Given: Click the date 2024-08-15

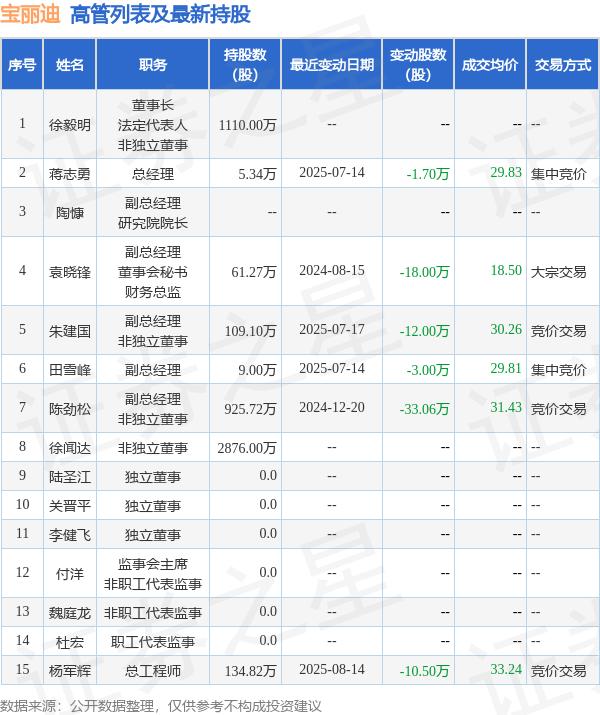Looking at the screenshot, I should pyautogui.click(x=332, y=270).
